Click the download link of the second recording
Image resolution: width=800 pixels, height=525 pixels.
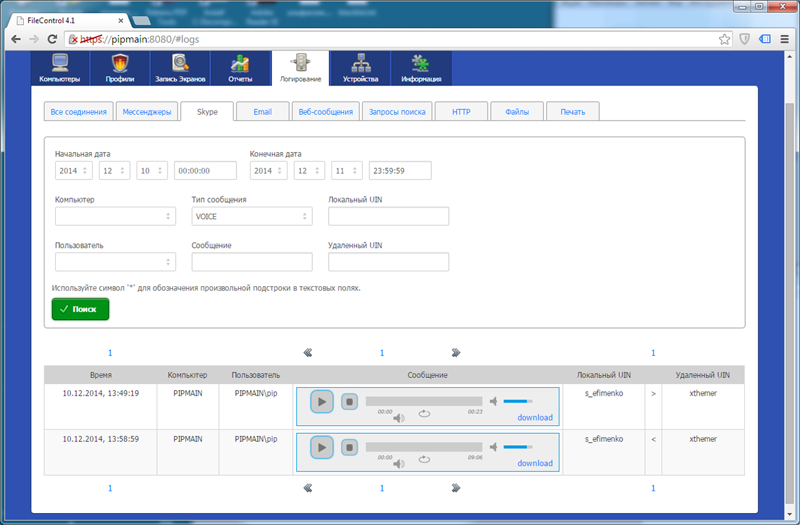click(534, 463)
